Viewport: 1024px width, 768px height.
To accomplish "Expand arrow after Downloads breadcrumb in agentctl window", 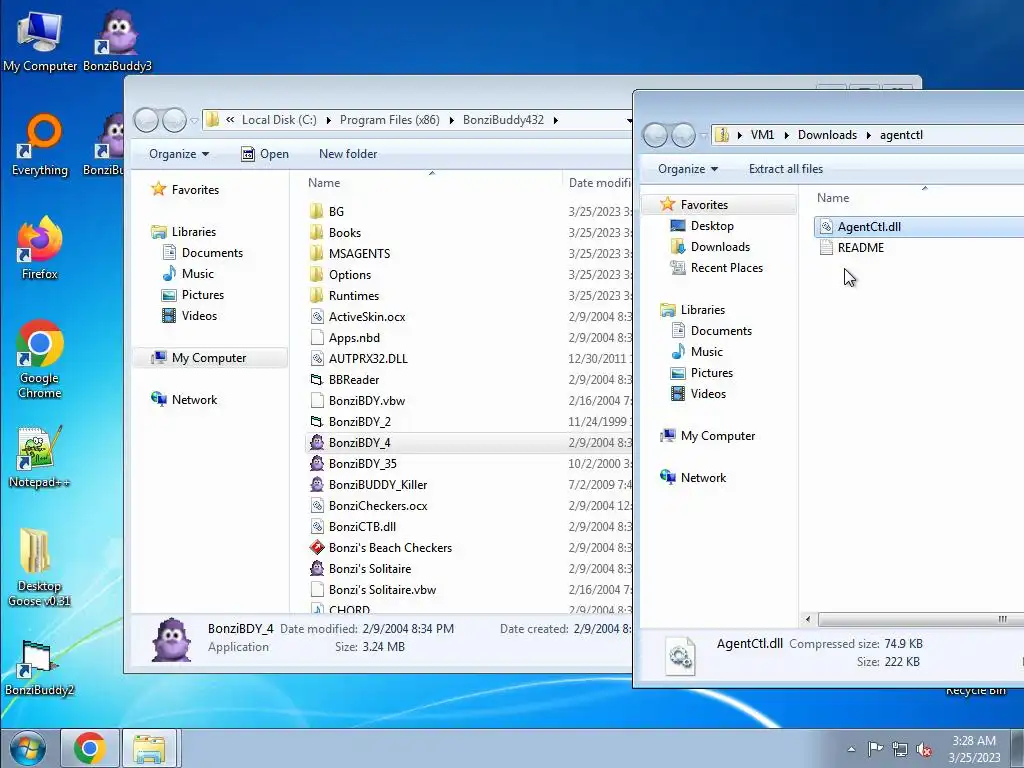I will pyautogui.click(x=869, y=135).
